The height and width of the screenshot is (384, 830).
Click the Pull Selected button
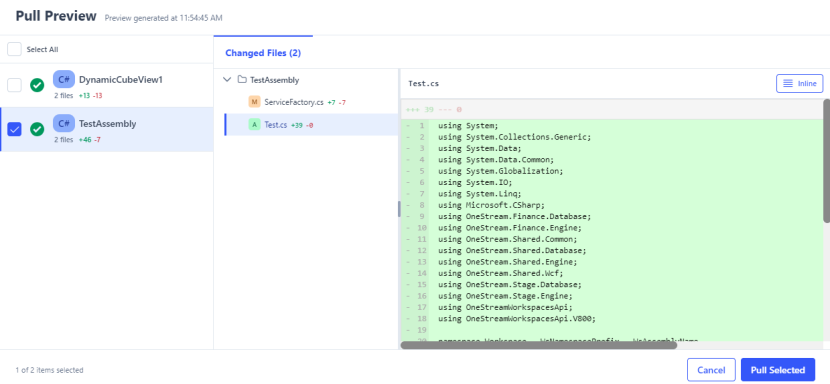778,370
